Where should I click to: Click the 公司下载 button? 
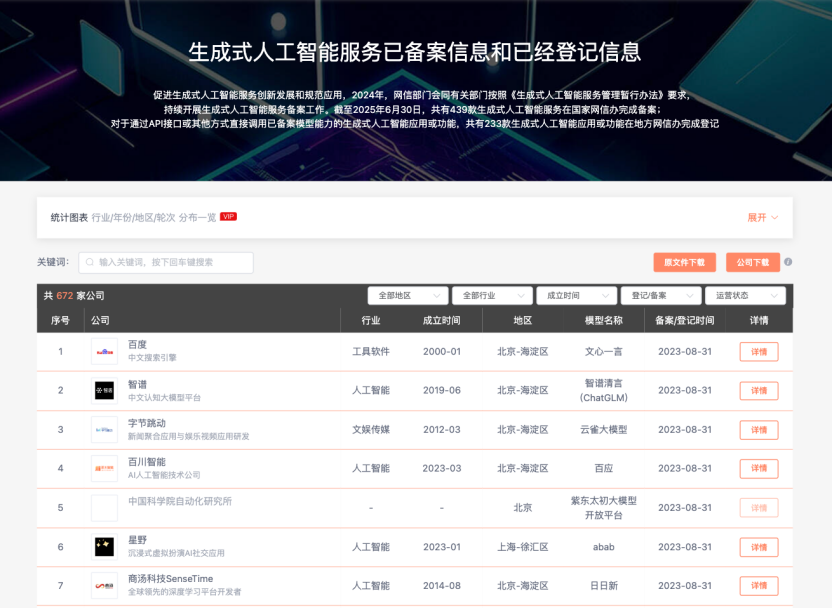click(753, 262)
